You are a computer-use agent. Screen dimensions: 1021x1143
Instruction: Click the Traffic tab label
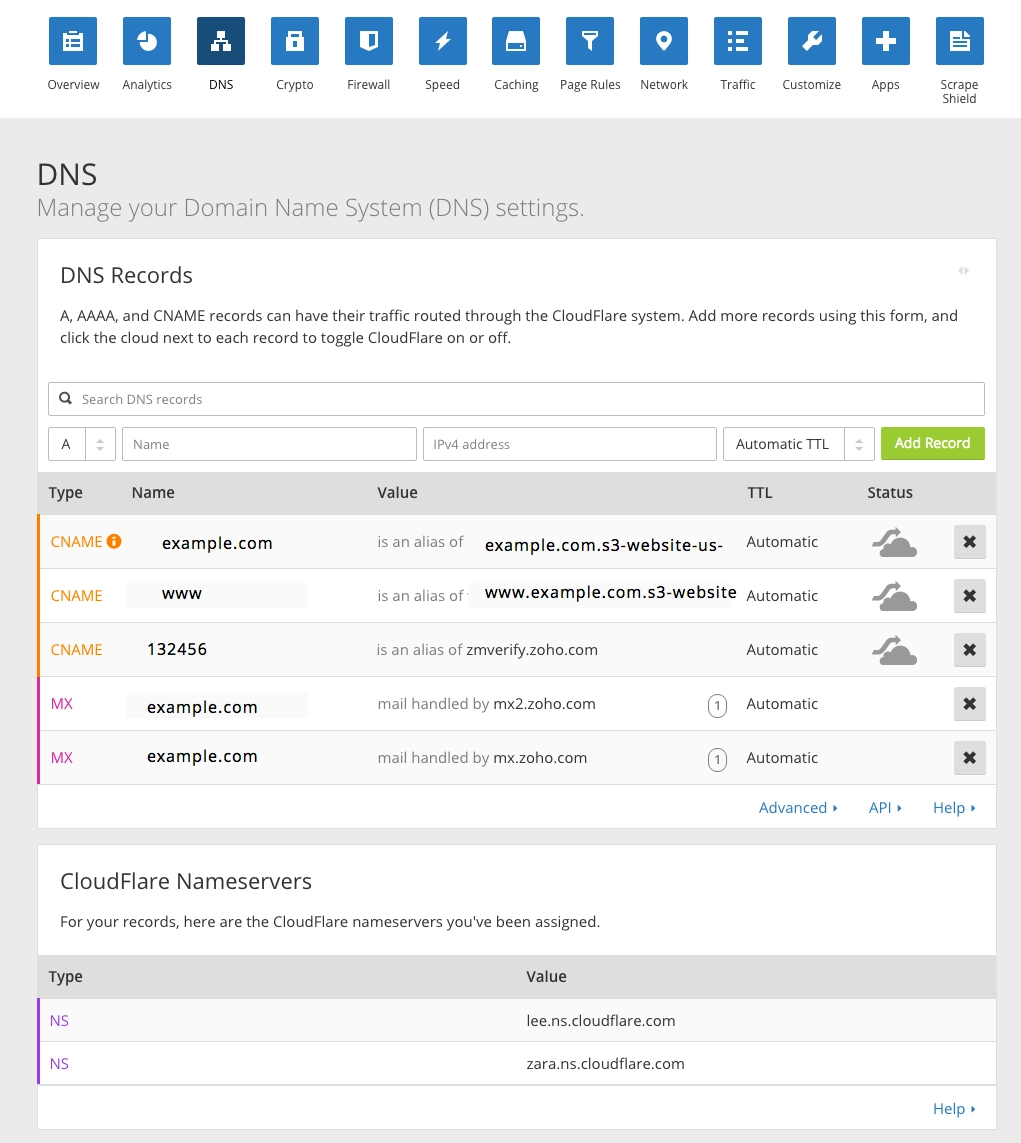coord(738,85)
